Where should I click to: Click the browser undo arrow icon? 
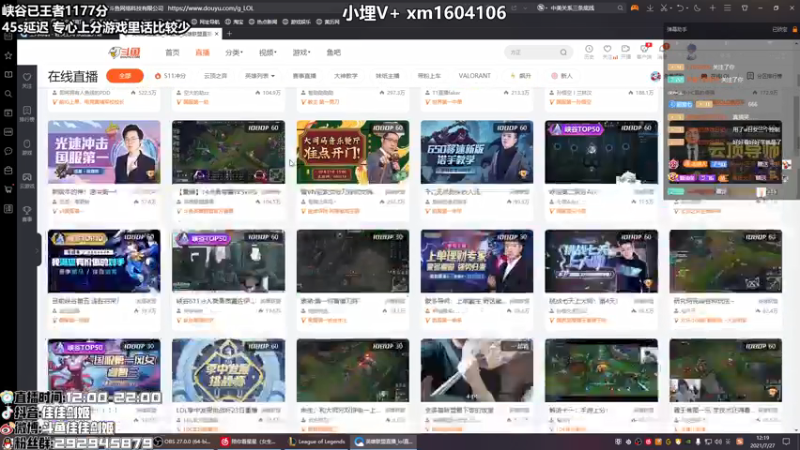(680, 8)
